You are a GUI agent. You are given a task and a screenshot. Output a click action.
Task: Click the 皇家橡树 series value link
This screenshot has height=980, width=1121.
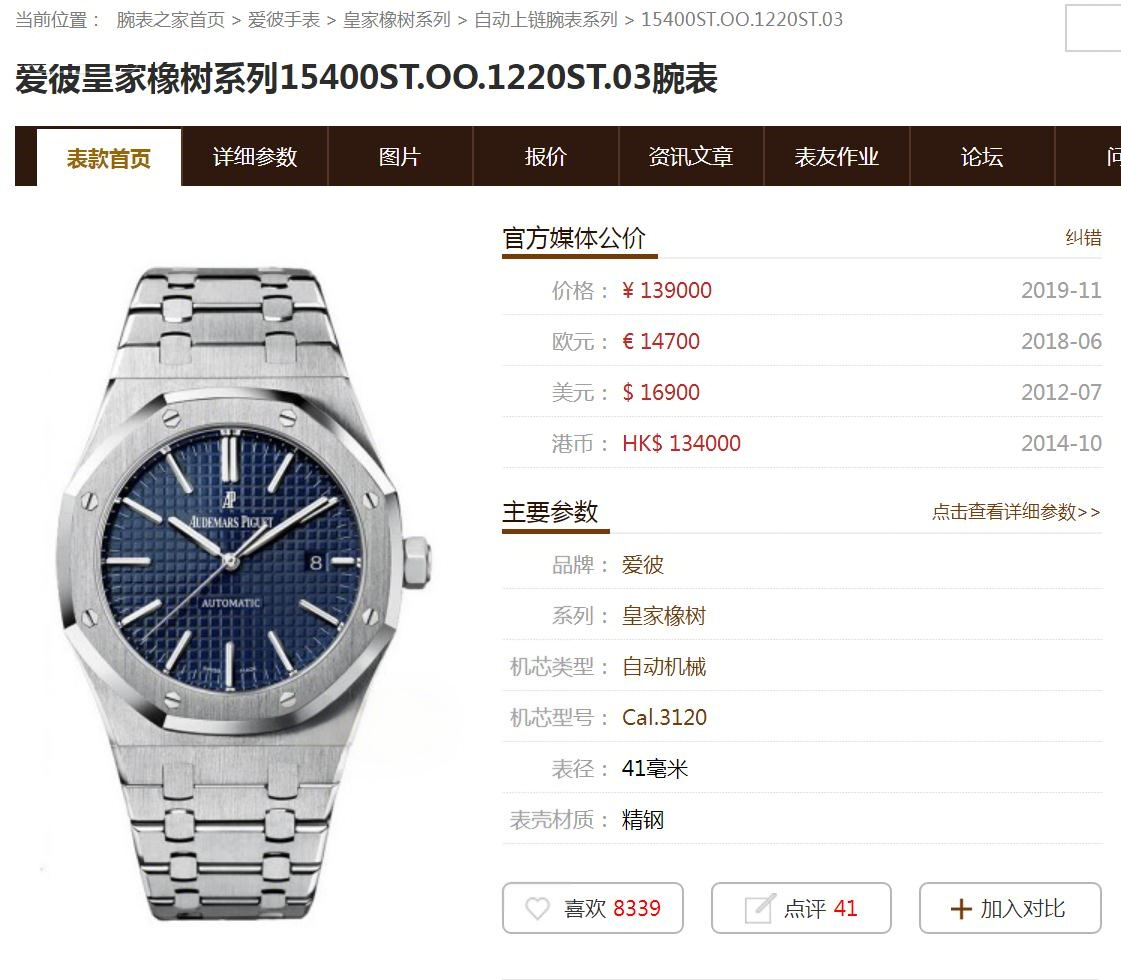coord(663,615)
